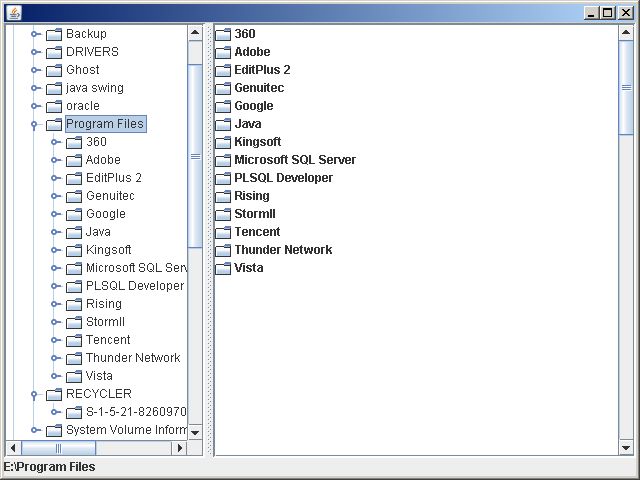The width and height of the screenshot is (640, 480).
Task: Minimize the window
Action: coord(591,13)
